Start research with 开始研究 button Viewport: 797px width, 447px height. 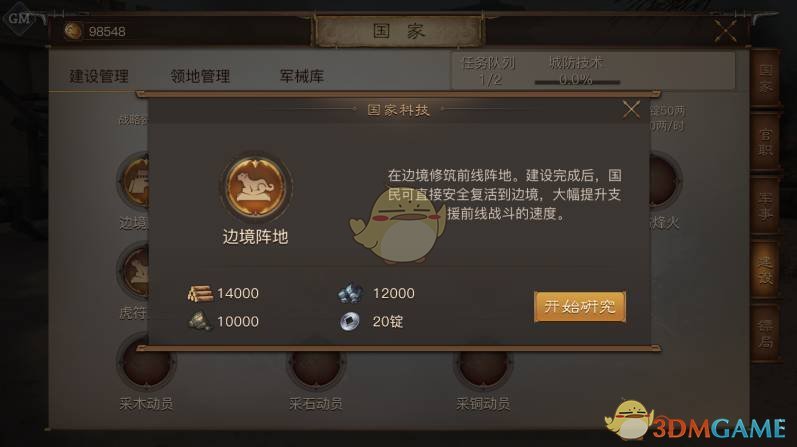580,307
